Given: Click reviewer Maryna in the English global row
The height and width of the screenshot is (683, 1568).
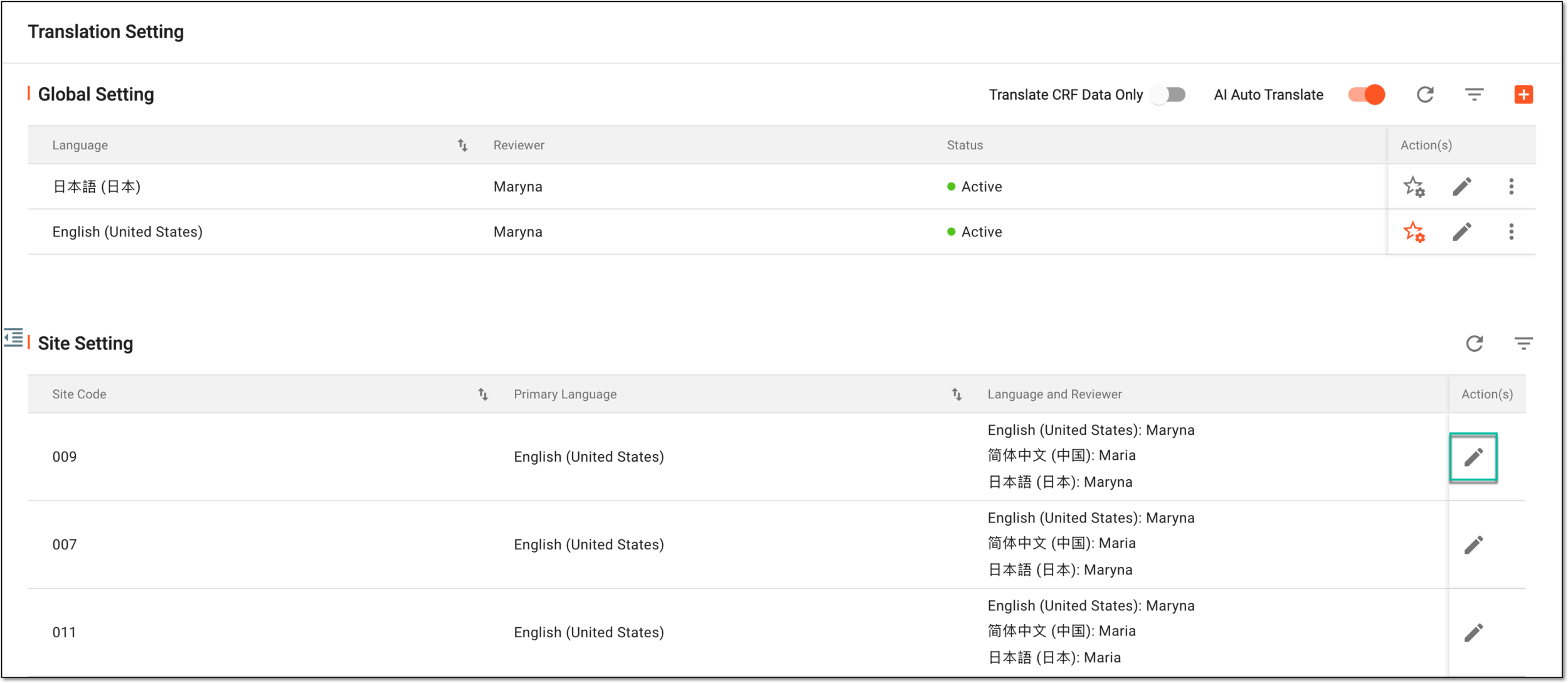Looking at the screenshot, I should 517,232.
